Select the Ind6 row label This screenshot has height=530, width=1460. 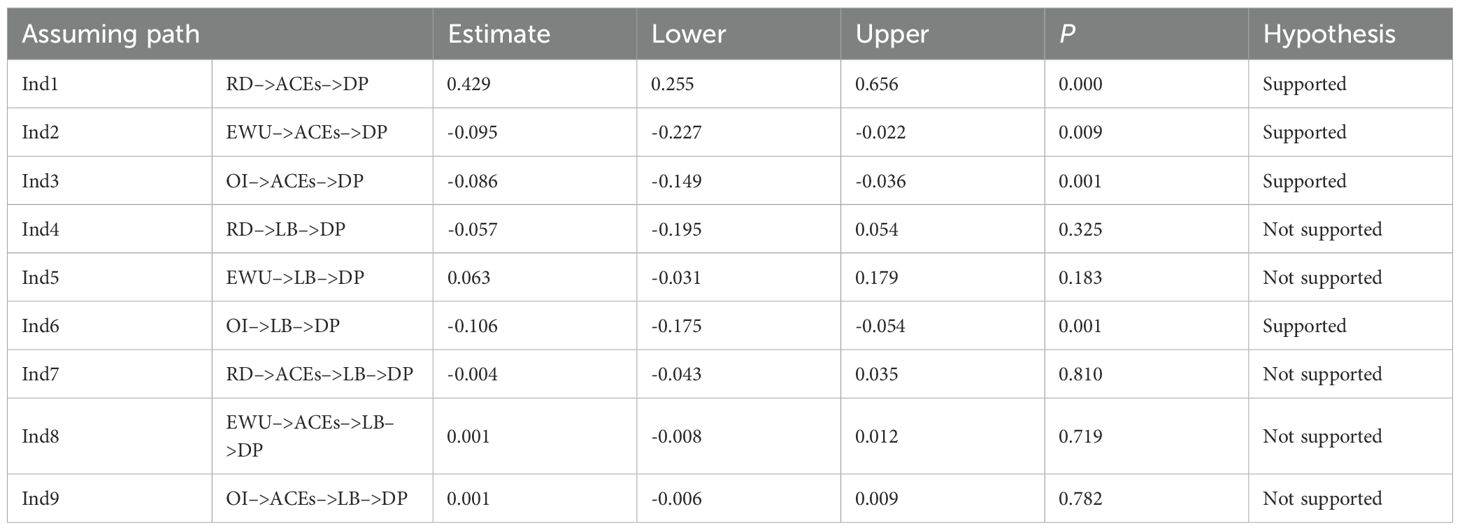click(x=40, y=326)
